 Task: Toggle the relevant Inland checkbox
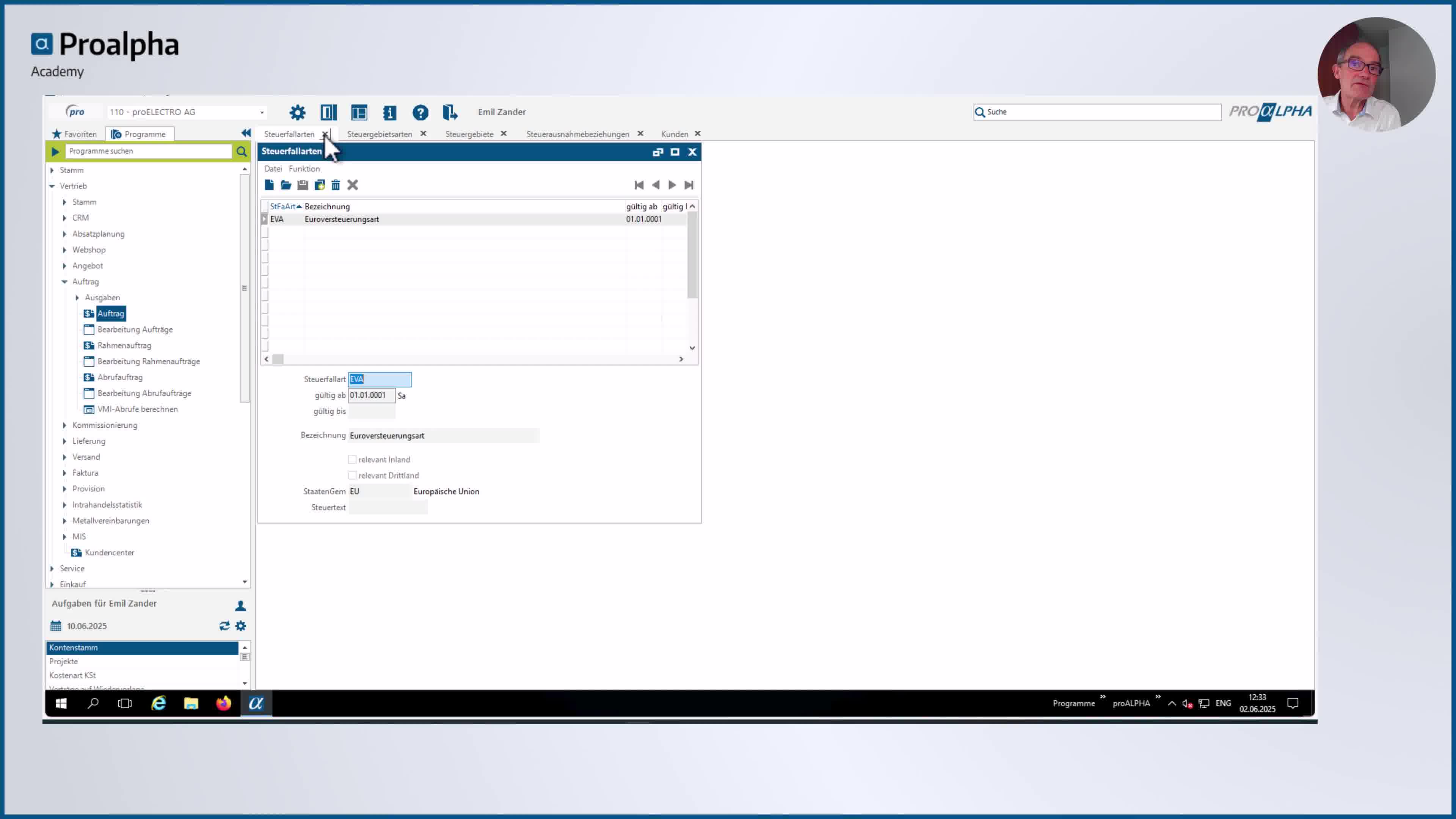(352, 460)
